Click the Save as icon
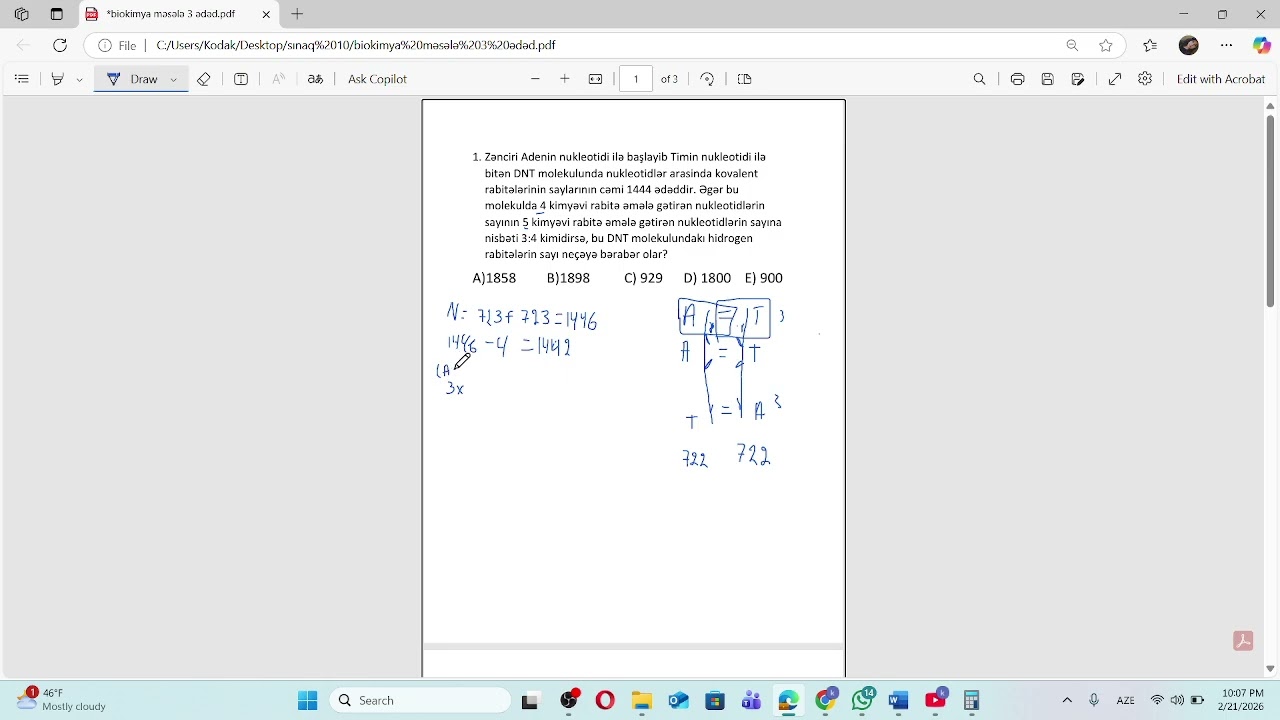 coord(1078,79)
